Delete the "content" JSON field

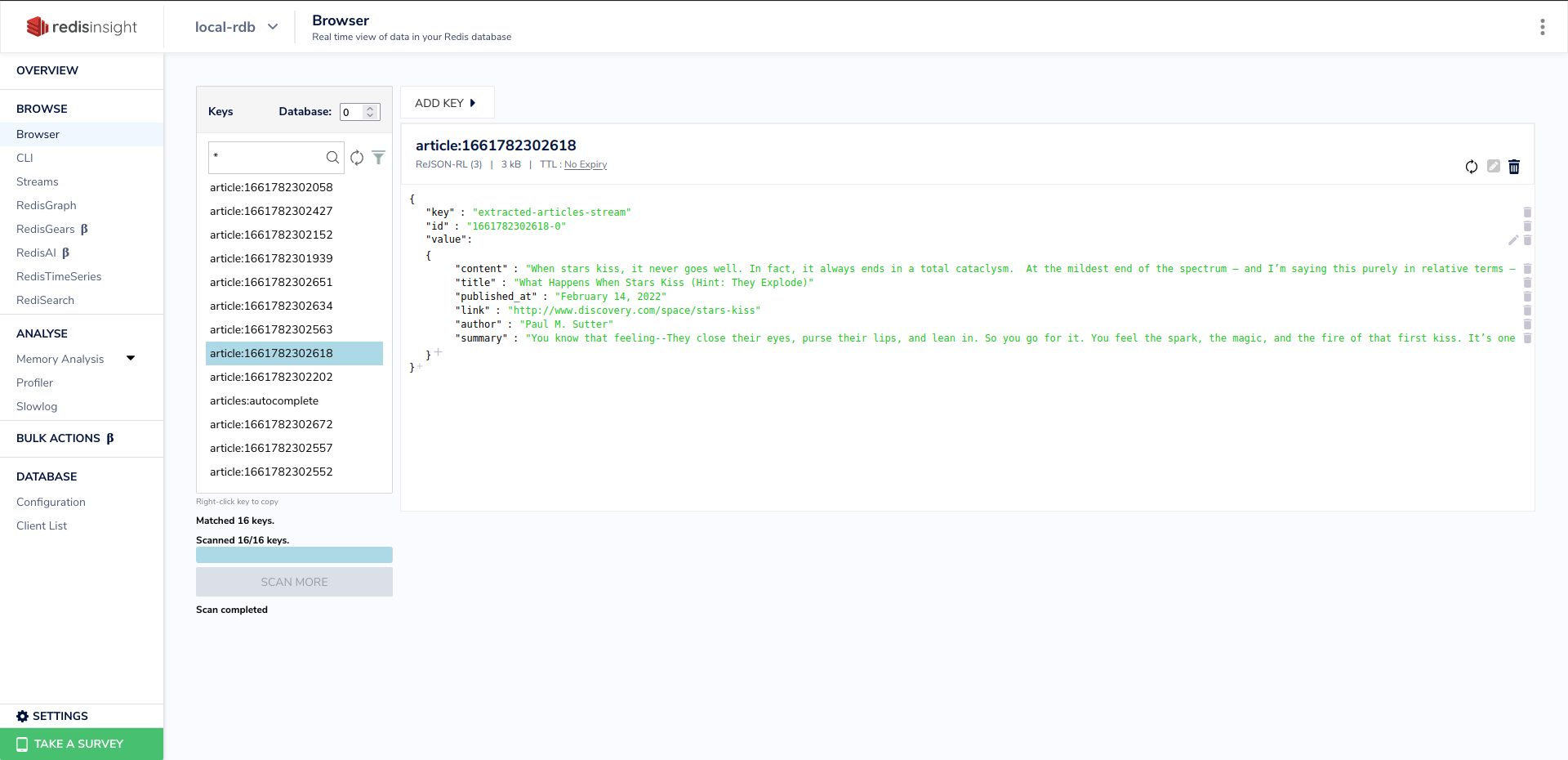(1527, 269)
